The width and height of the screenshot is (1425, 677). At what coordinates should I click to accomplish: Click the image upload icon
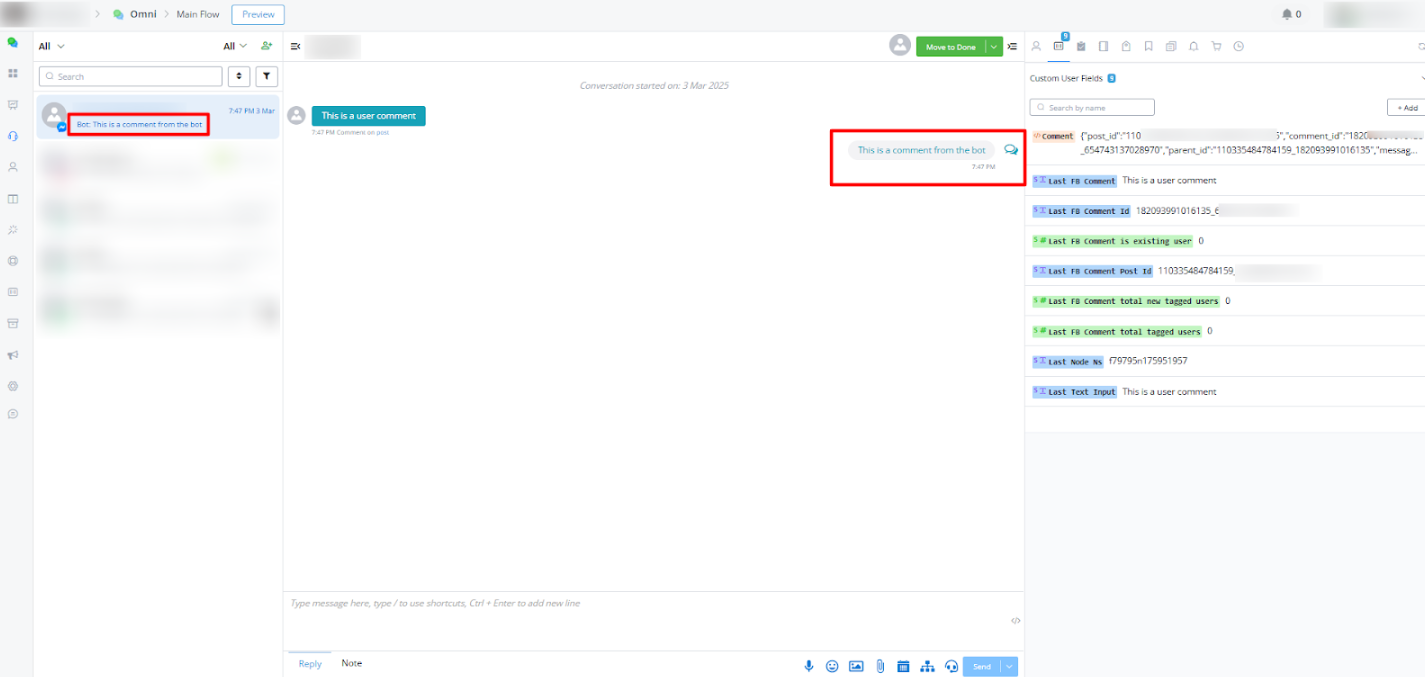tap(856, 666)
